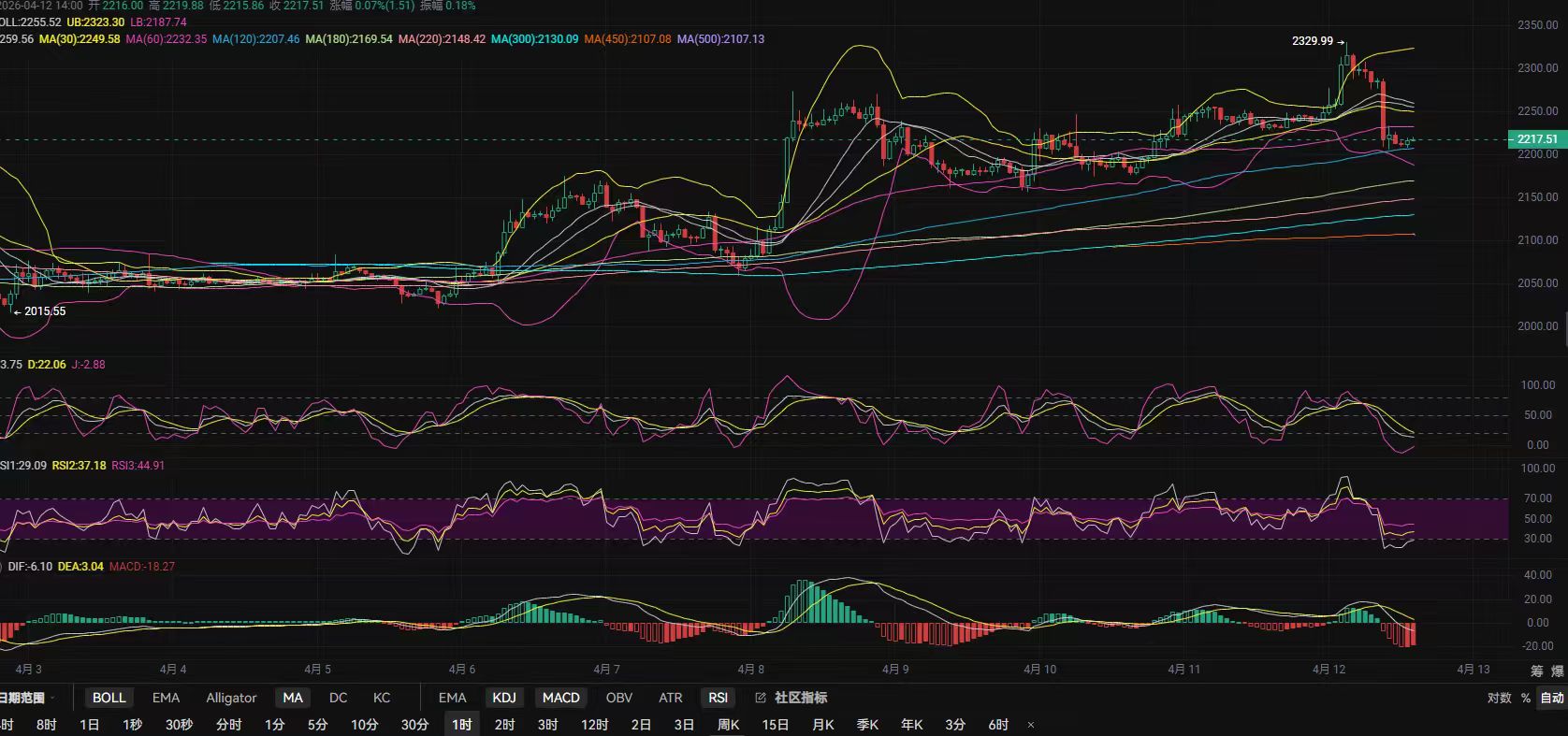Expand the 日期范围 date range dropdown
Viewport: 1568px width, 736px height.
point(26,698)
